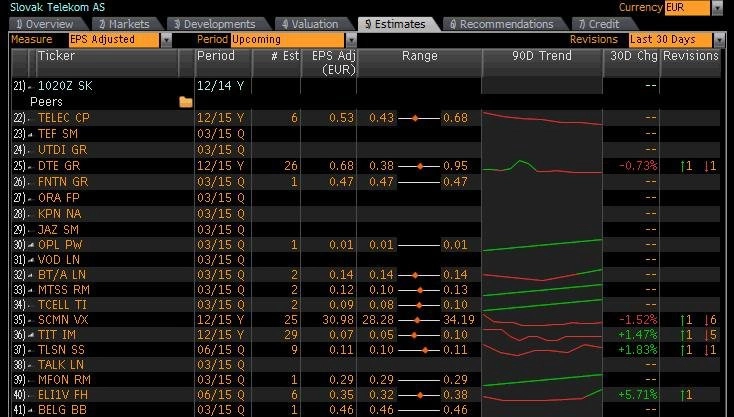Click the +1.83% change for TLSN SS
Viewport: 734px width, 417px height.
coord(638,350)
